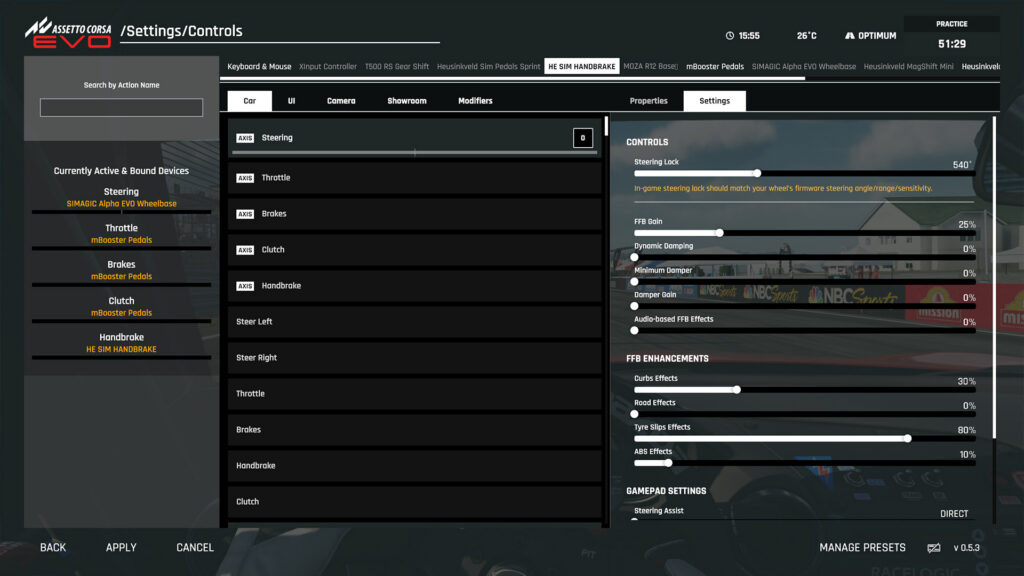
Task: Click the AXIS badge on the Throttle row
Action: tap(245, 178)
